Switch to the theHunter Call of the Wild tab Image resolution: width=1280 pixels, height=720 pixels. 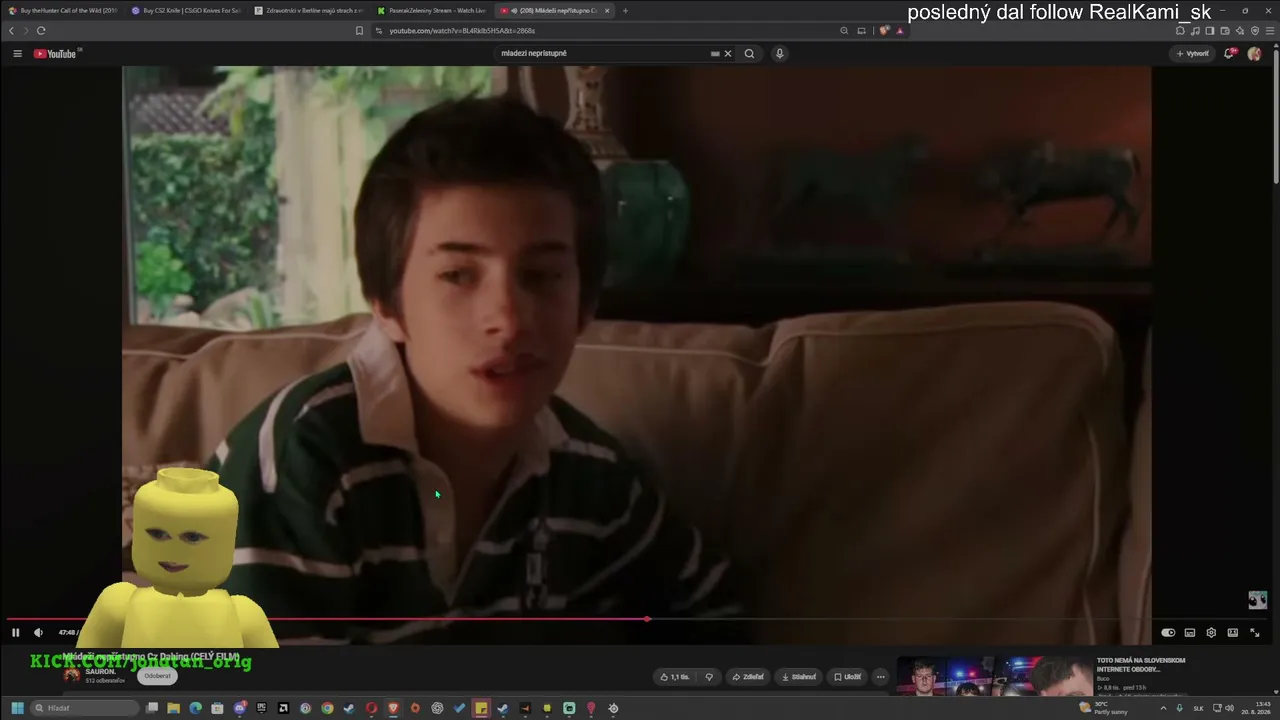[62, 11]
